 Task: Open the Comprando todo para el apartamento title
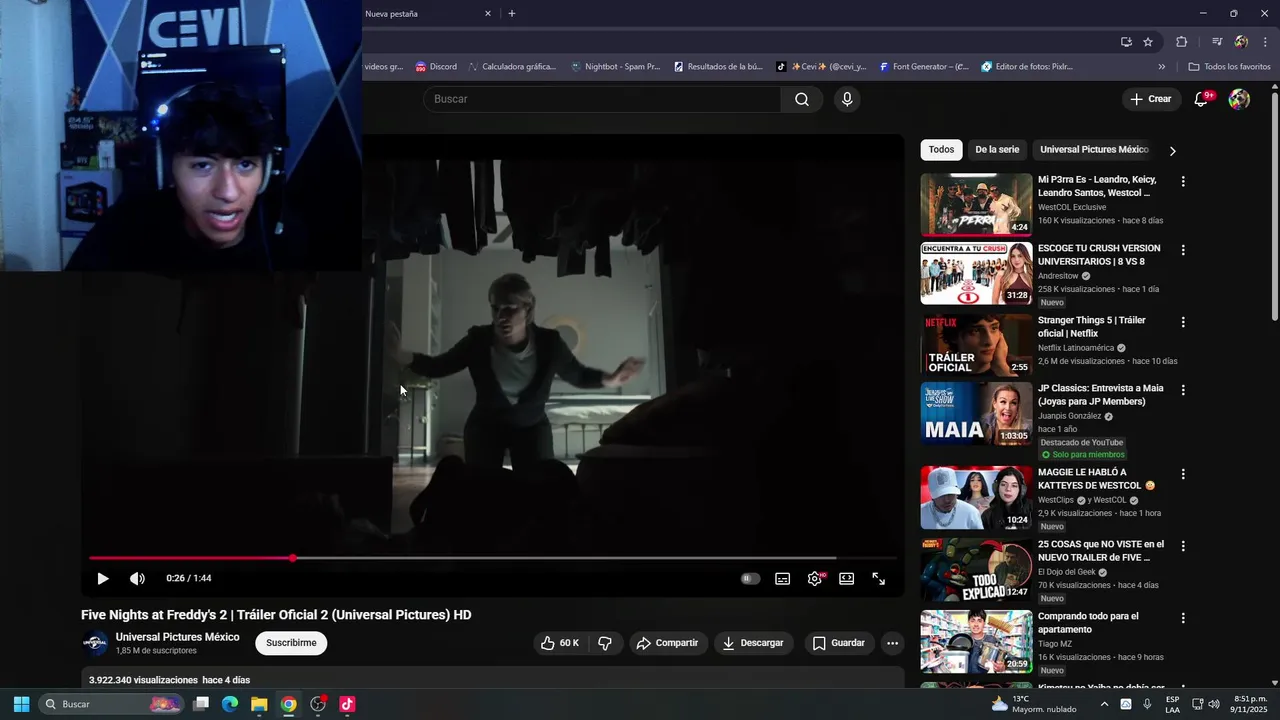pyautogui.click(x=1088, y=623)
